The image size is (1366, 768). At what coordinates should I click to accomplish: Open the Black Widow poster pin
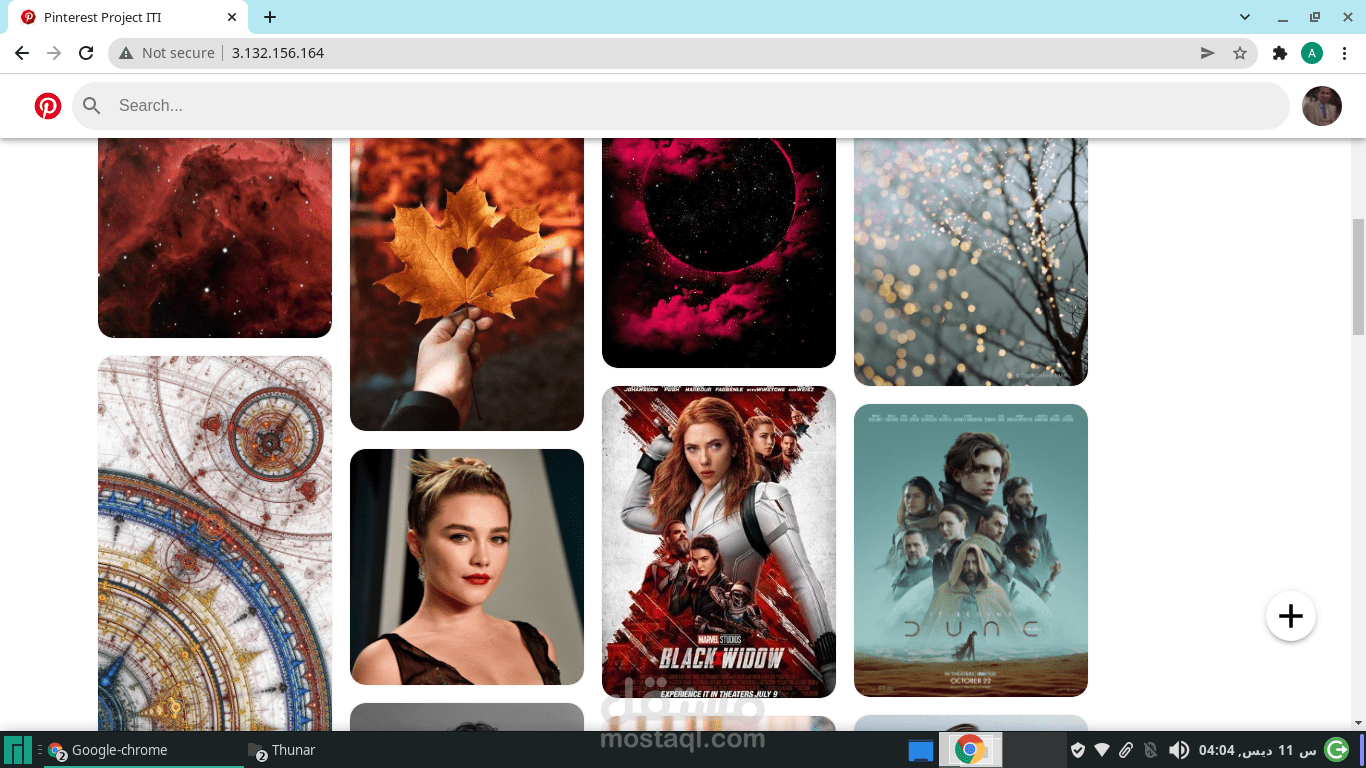coord(718,541)
